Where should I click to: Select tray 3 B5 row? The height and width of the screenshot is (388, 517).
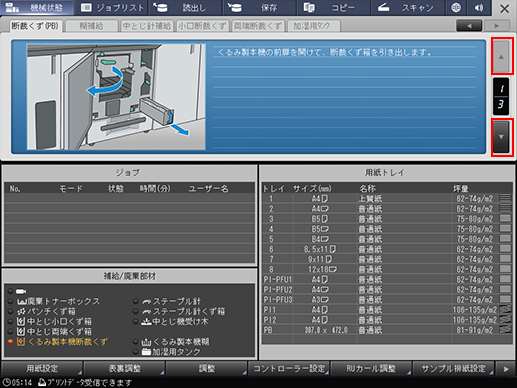pos(387,219)
